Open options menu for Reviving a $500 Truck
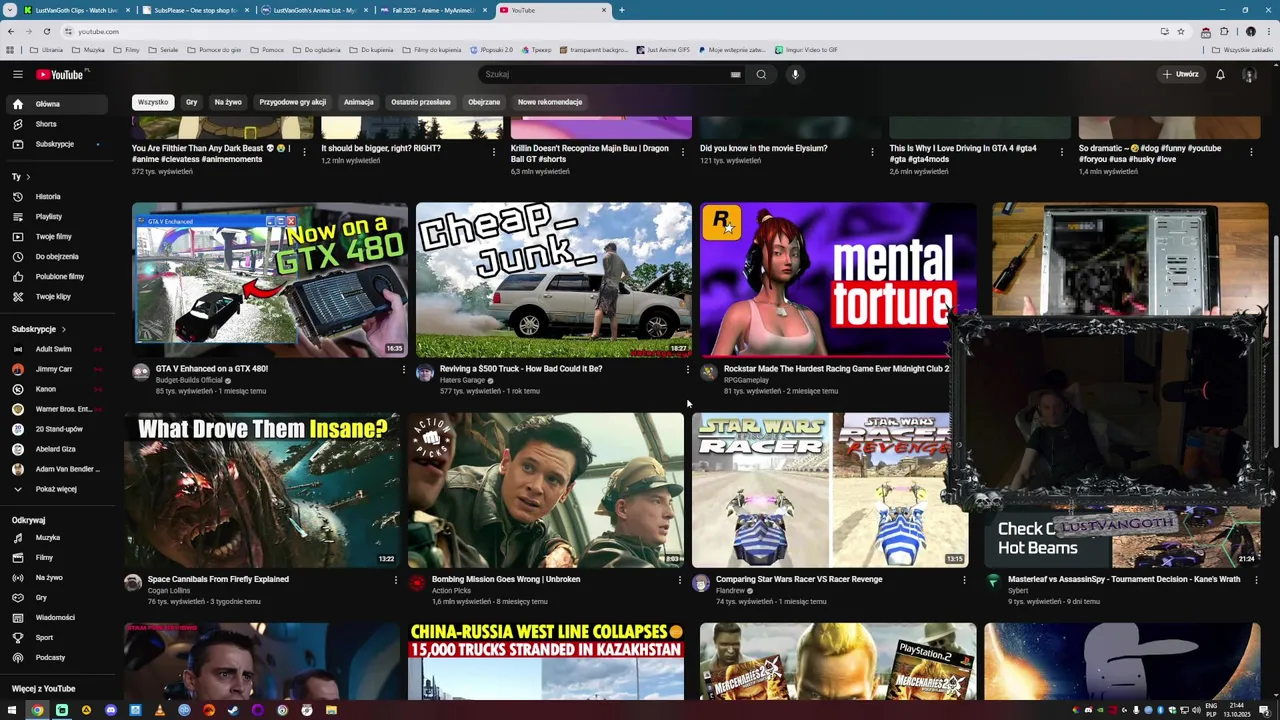 click(x=688, y=370)
